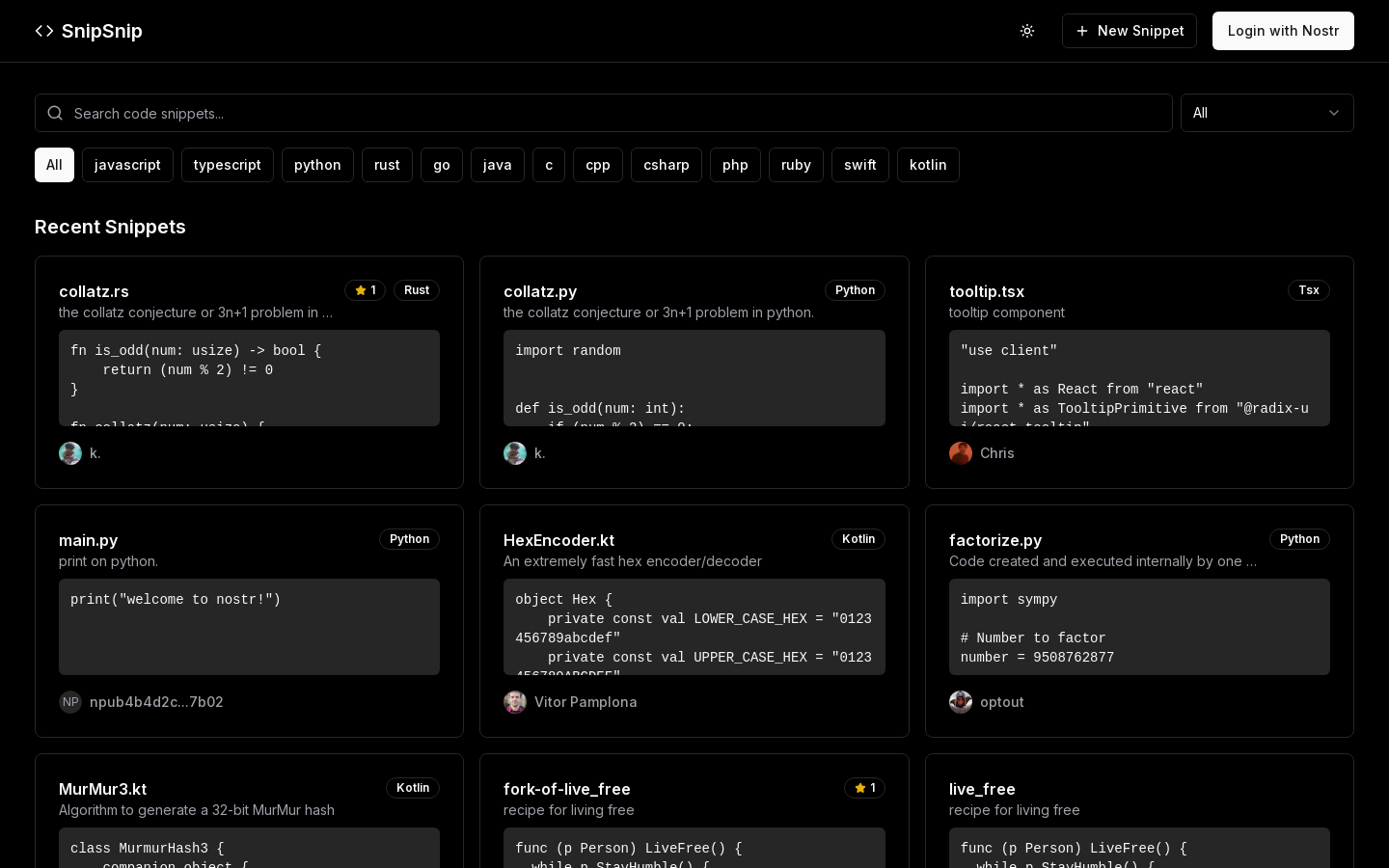Click the Tsx language badge
Screen dimensions: 1389x868
pos(1309,290)
